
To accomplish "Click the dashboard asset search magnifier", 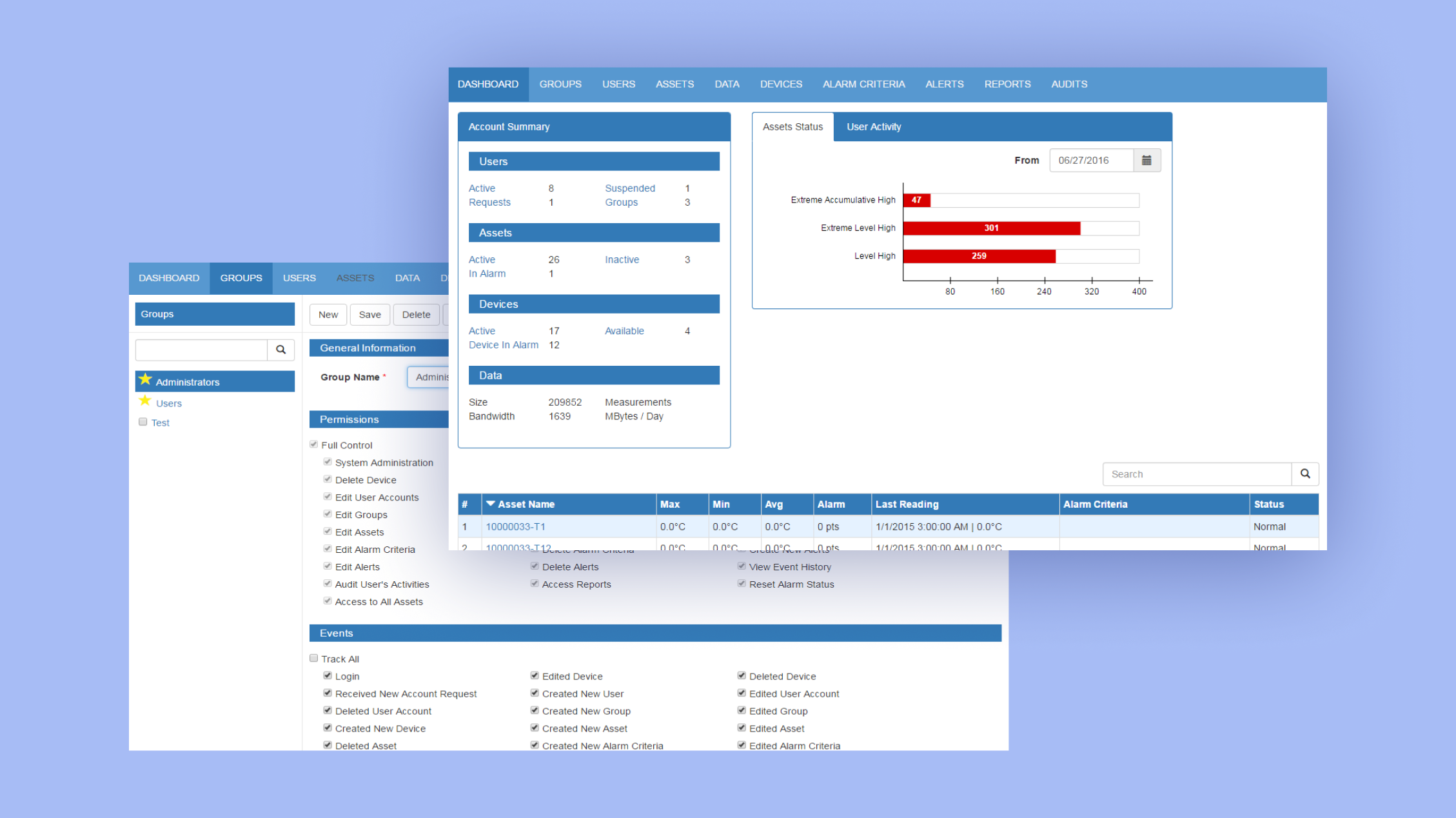I will [1305, 474].
